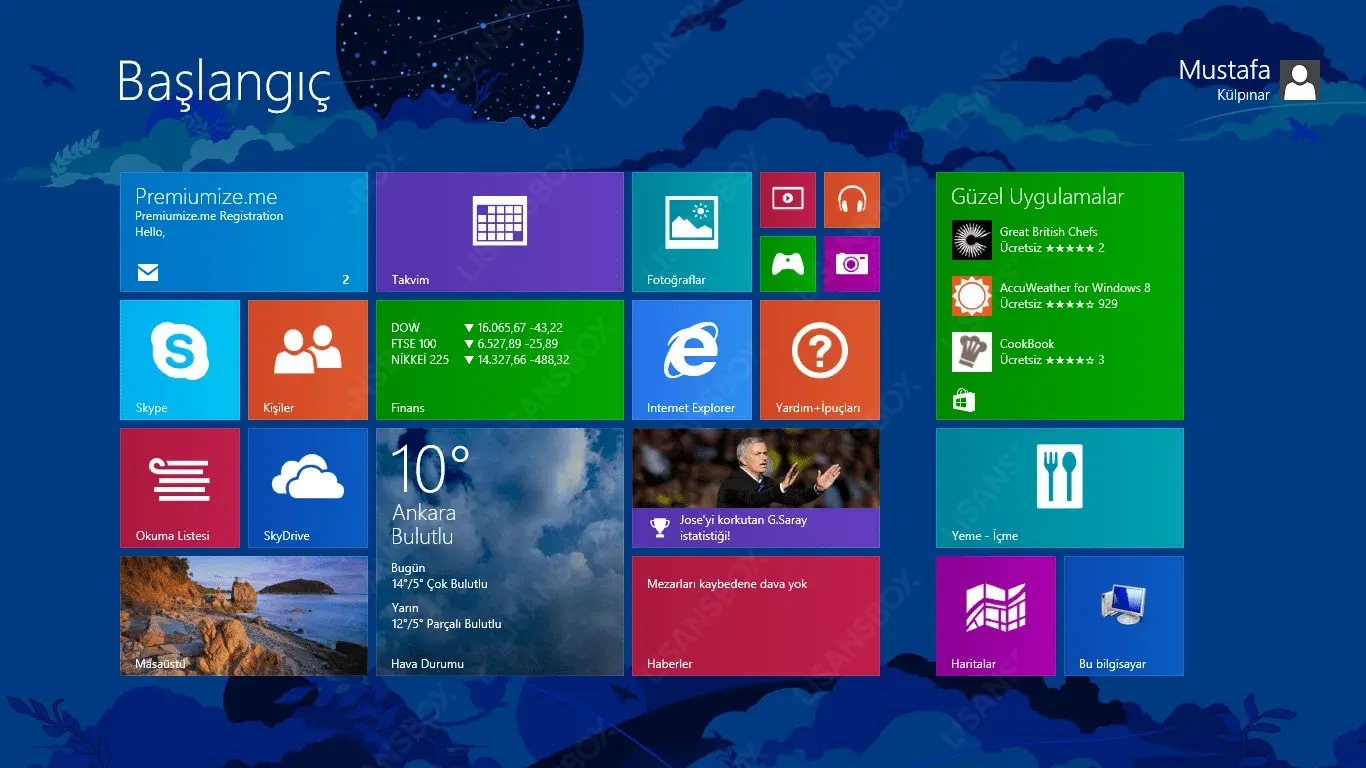Open the sports news tile with trophy
Screen dimensions: 1366x768
coord(756,488)
